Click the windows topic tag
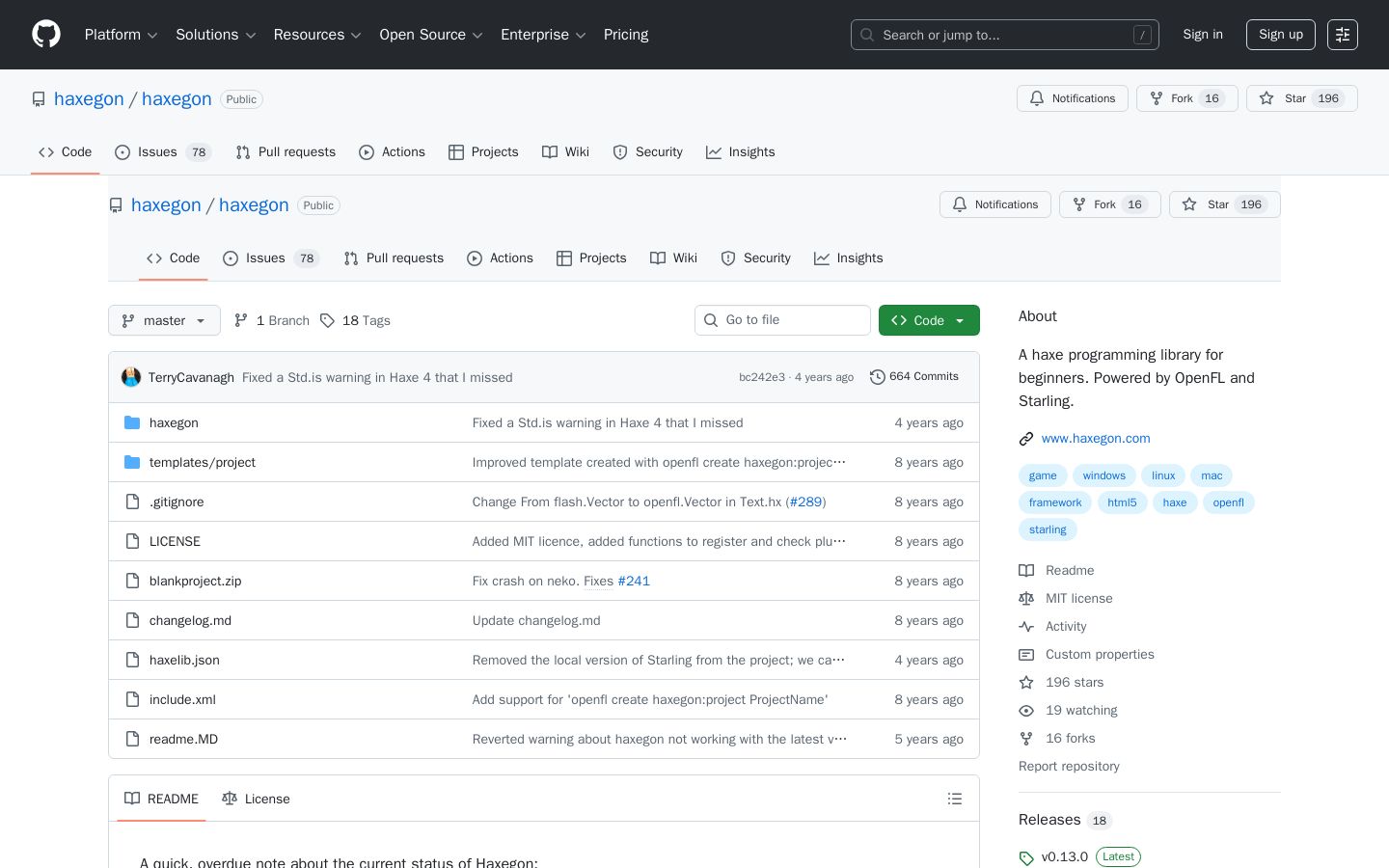 tap(1104, 475)
